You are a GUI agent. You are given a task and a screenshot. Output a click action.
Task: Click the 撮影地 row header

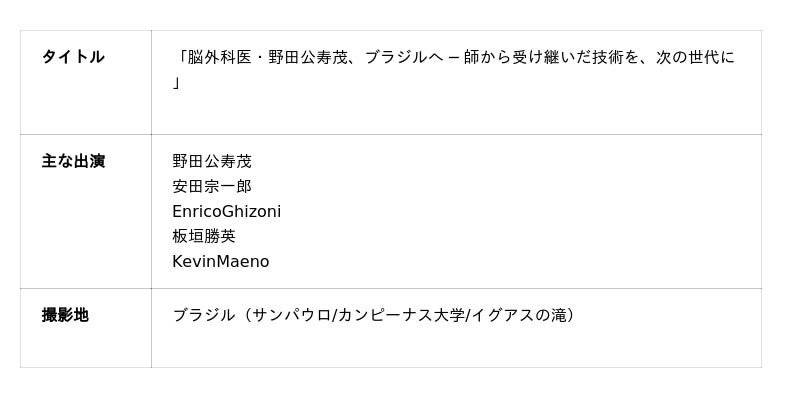coord(65,315)
